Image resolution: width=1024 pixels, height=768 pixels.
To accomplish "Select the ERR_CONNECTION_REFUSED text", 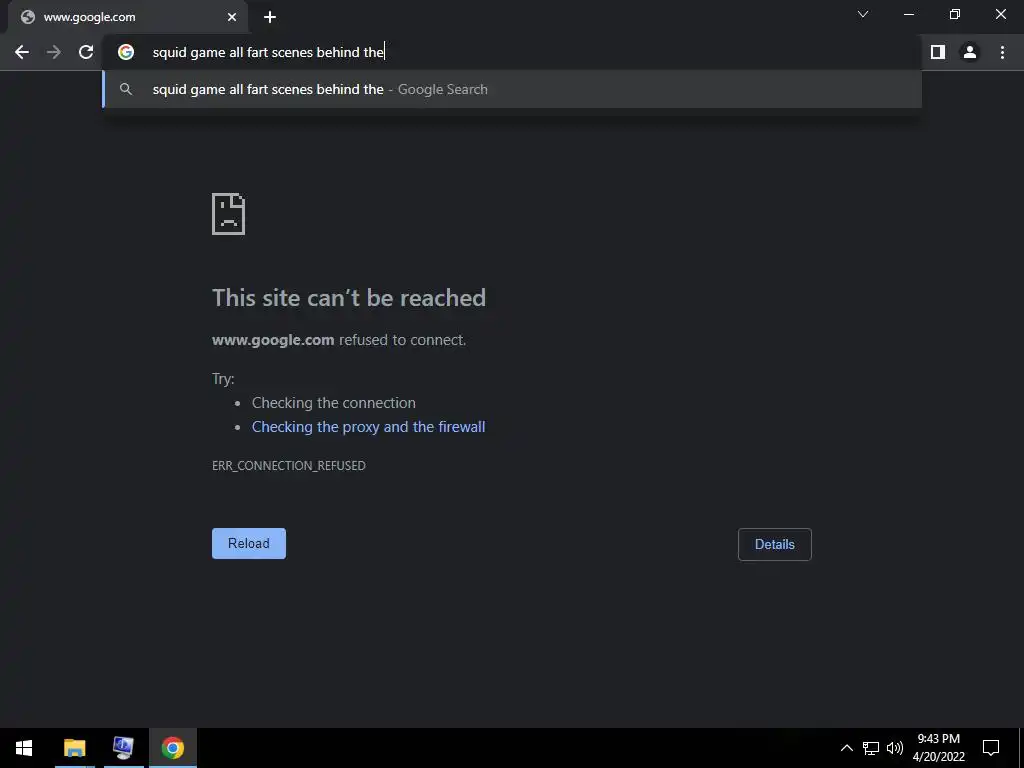I will coord(289,466).
